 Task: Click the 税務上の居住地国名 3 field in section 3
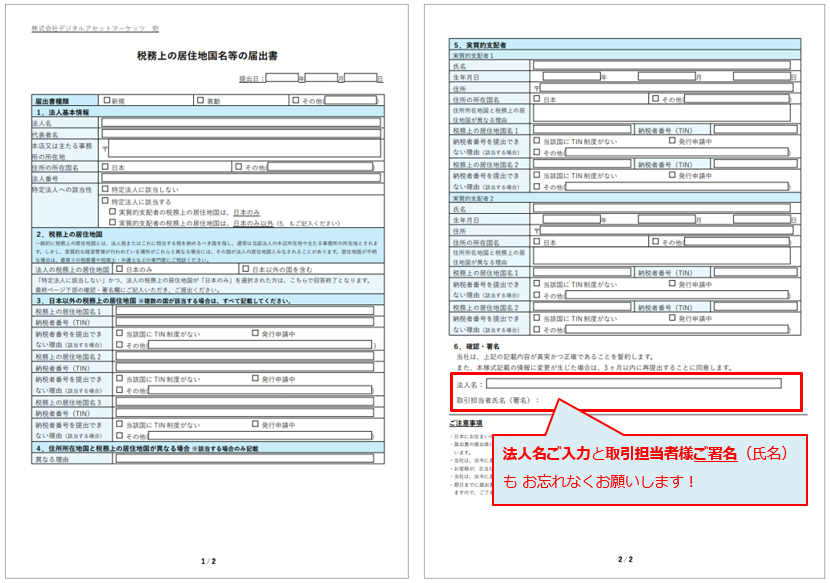[245, 402]
